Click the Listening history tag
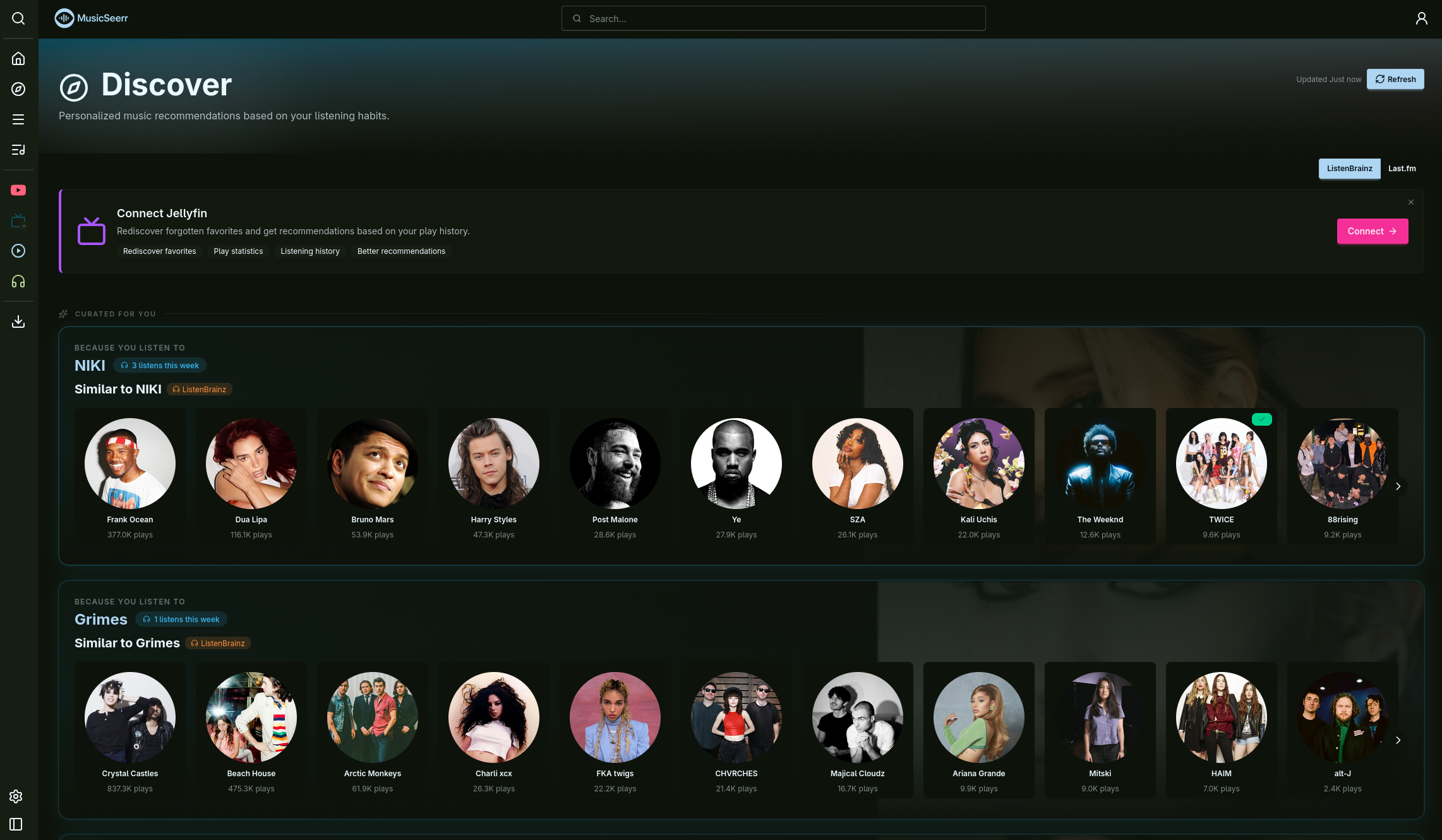Screen dimensions: 1442x840 point(310,251)
